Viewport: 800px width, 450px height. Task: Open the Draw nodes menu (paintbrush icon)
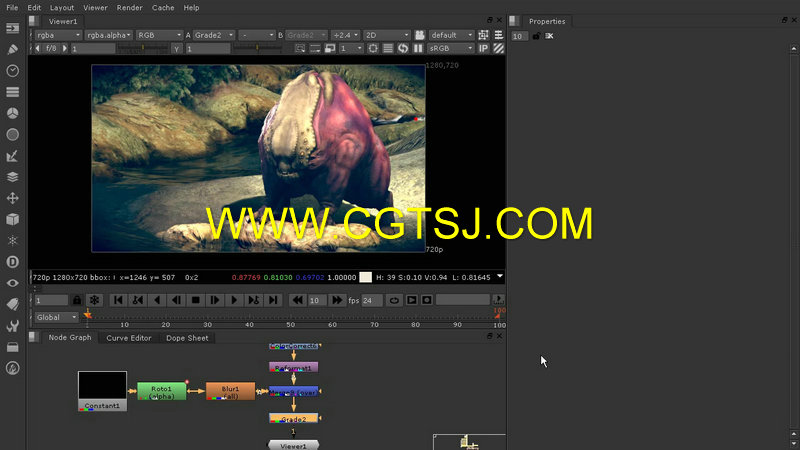click(x=12, y=49)
